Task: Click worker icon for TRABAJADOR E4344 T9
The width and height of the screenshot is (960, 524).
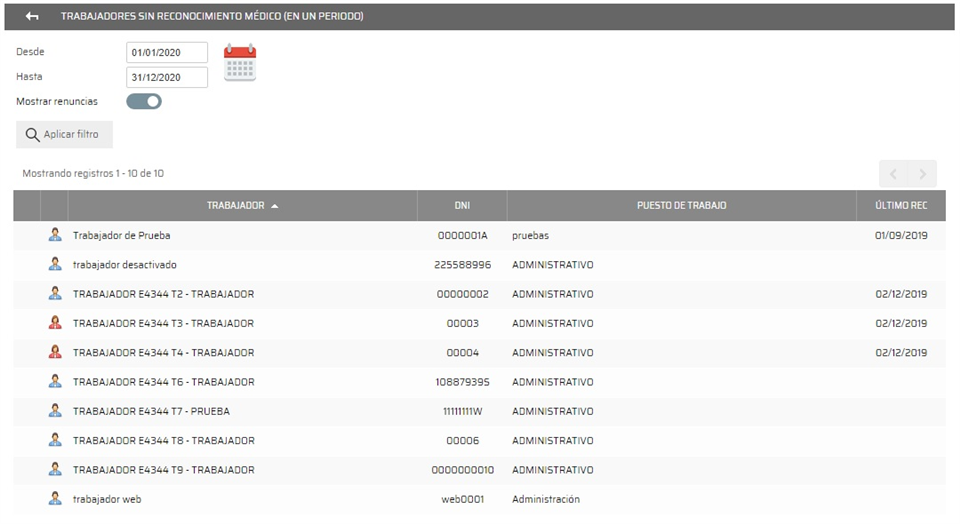Action: tap(55, 470)
